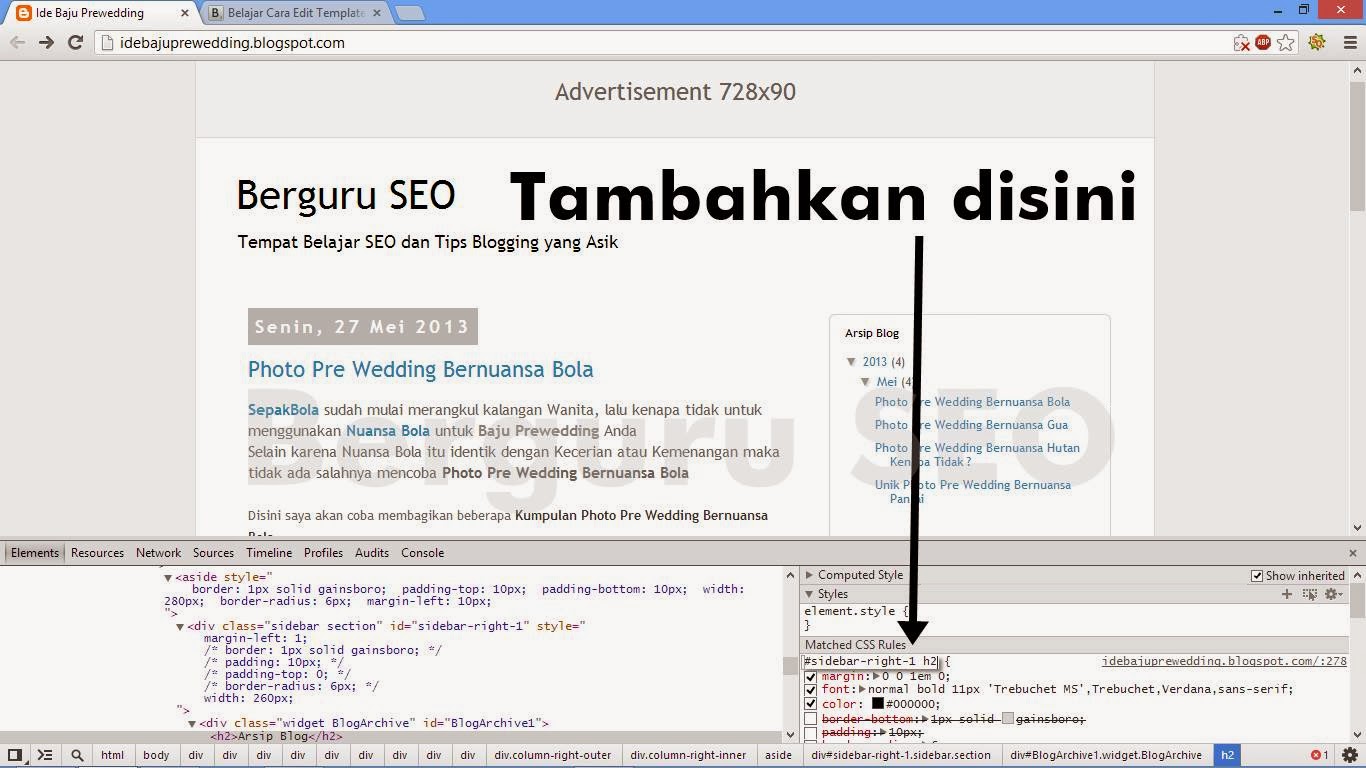Select the Elements panel tab
Image resolution: width=1366 pixels, height=768 pixels.
(x=35, y=553)
